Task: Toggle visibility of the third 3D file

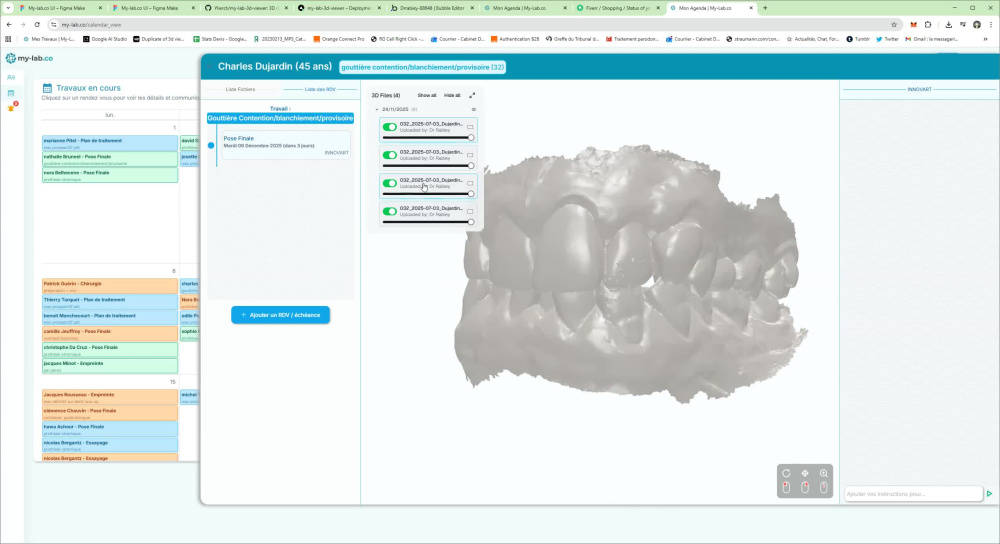Action: (389, 183)
